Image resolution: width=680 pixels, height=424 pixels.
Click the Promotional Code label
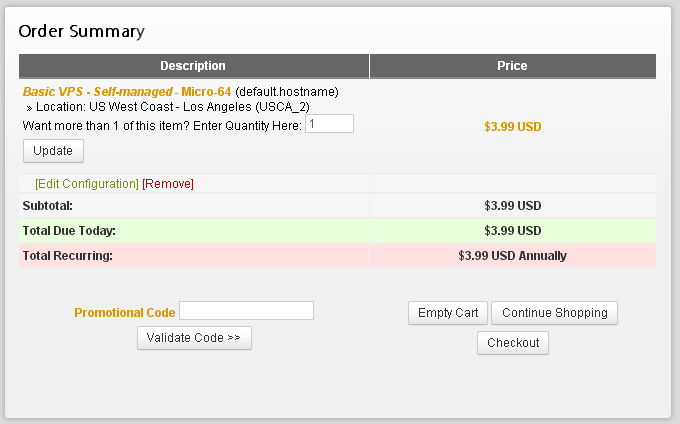[x=124, y=313]
